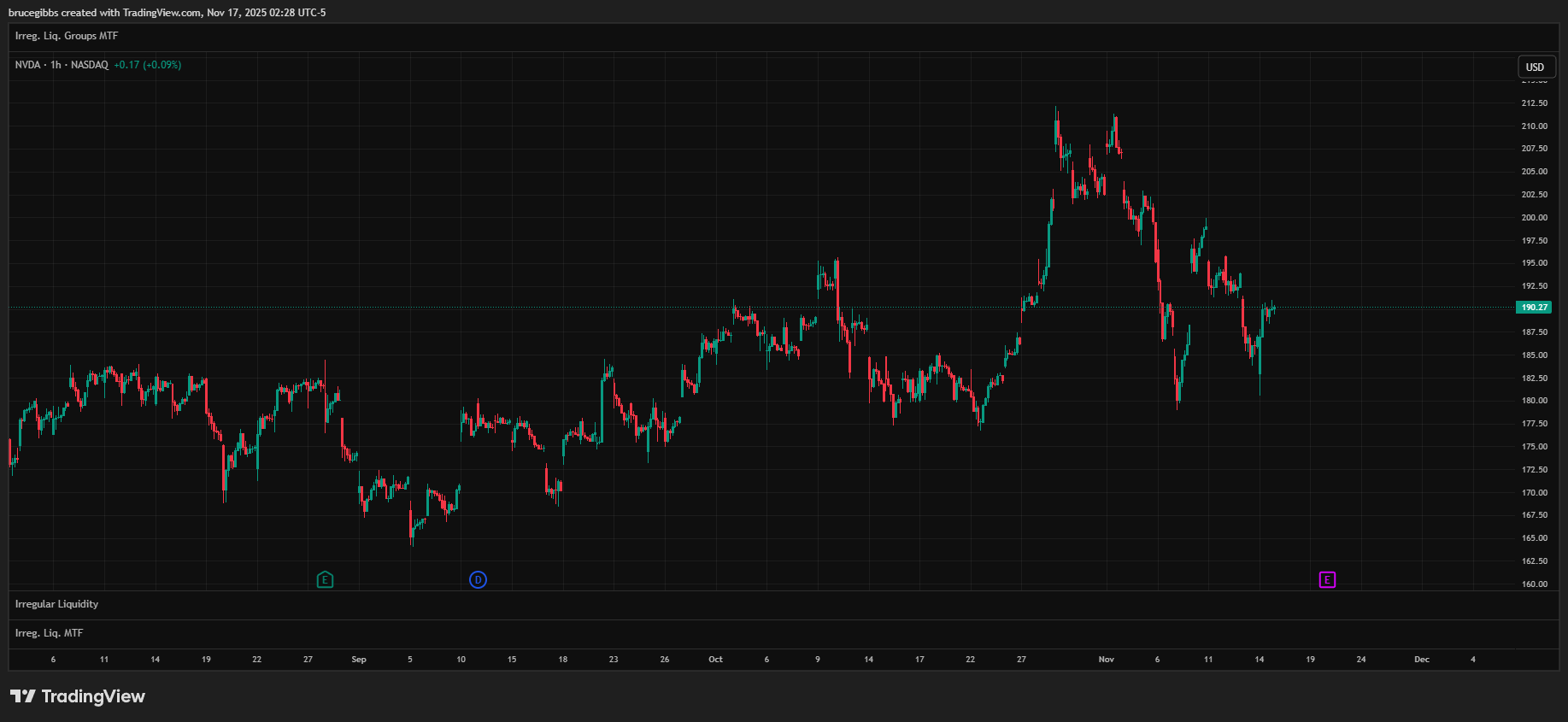Click the 1h timeframe in chart title
The height and width of the screenshot is (722, 1568).
56,65
